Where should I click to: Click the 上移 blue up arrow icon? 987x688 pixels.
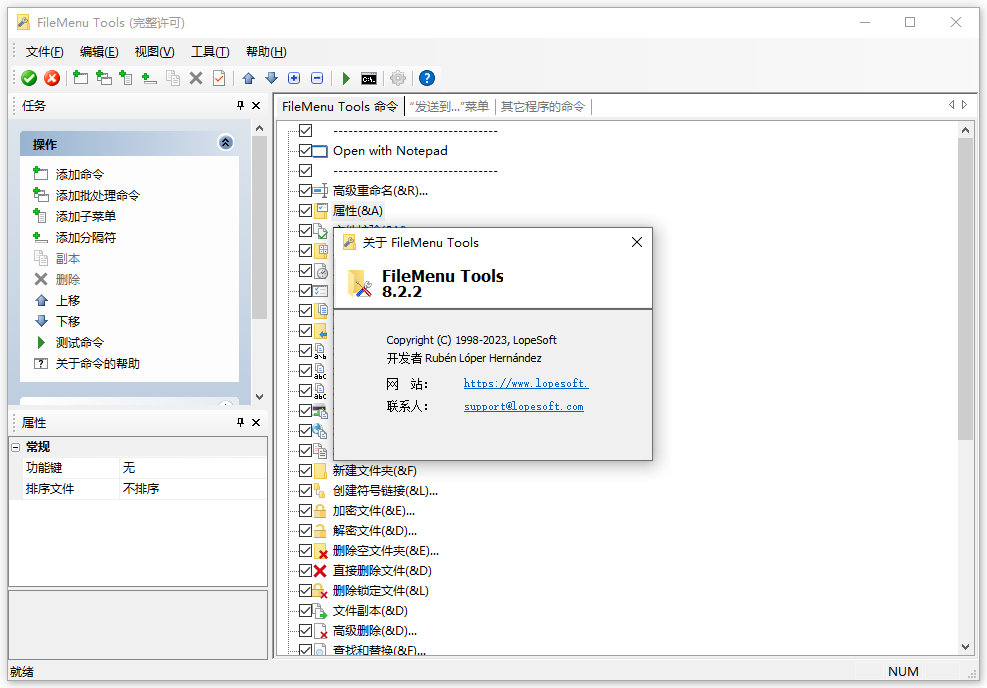tap(42, 300)
